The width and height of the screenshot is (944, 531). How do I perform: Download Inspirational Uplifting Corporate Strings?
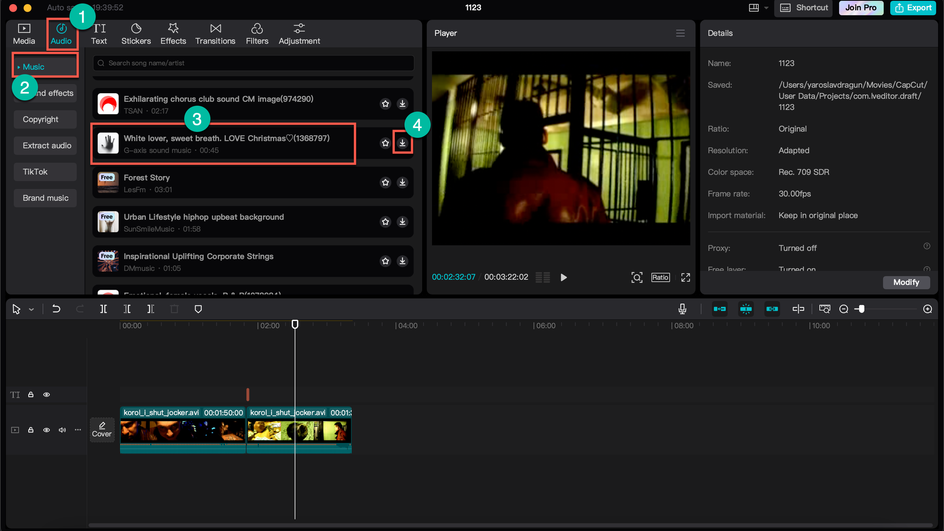pos(403,261)
